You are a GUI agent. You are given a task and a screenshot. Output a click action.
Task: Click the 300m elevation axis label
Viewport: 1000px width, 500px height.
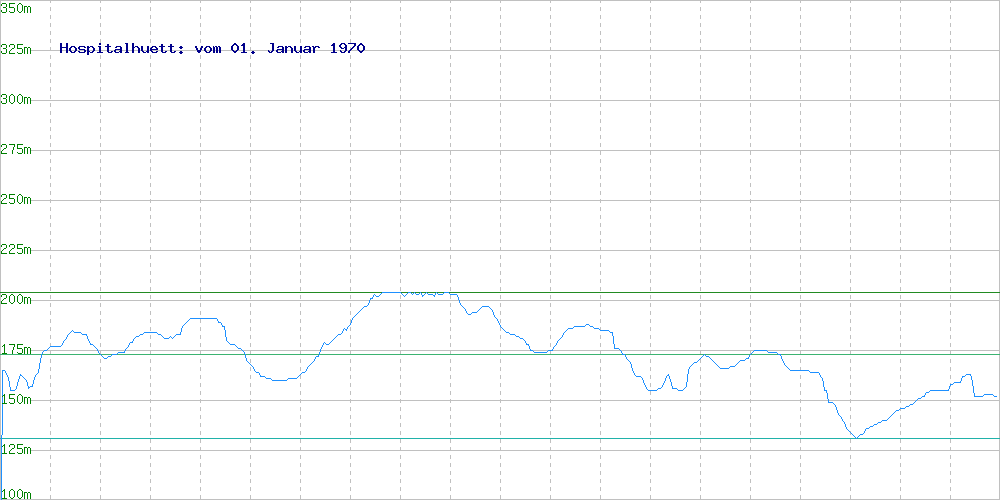pos(16,99)
